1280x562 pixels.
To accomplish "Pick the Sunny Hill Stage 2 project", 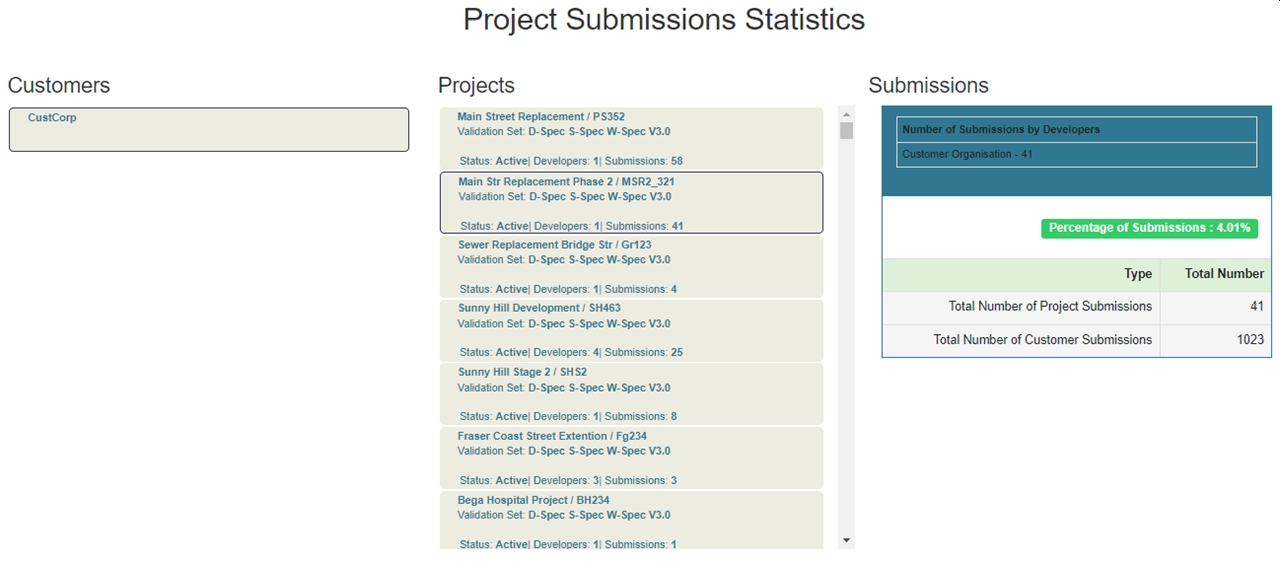I will pyautogui.click(x=630, y=394).
